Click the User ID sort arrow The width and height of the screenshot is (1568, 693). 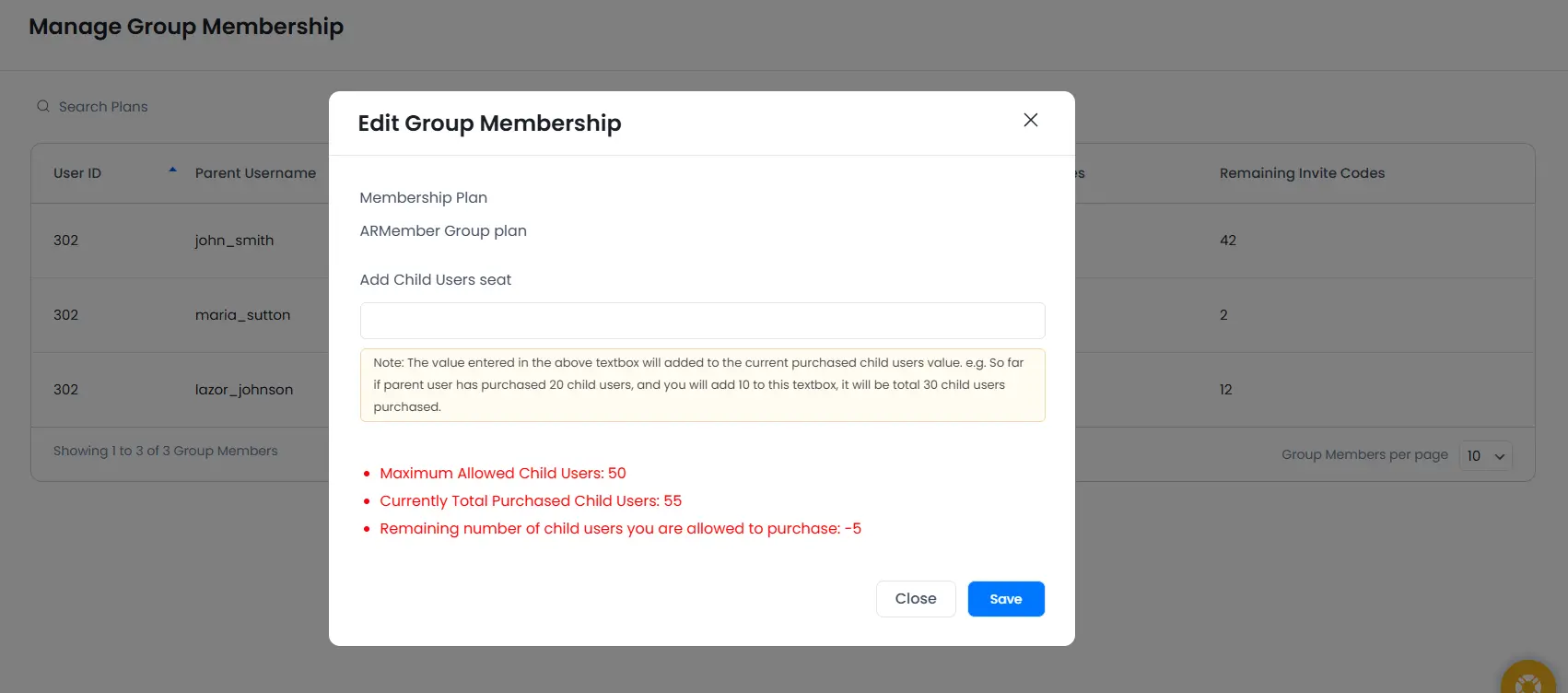172,170
